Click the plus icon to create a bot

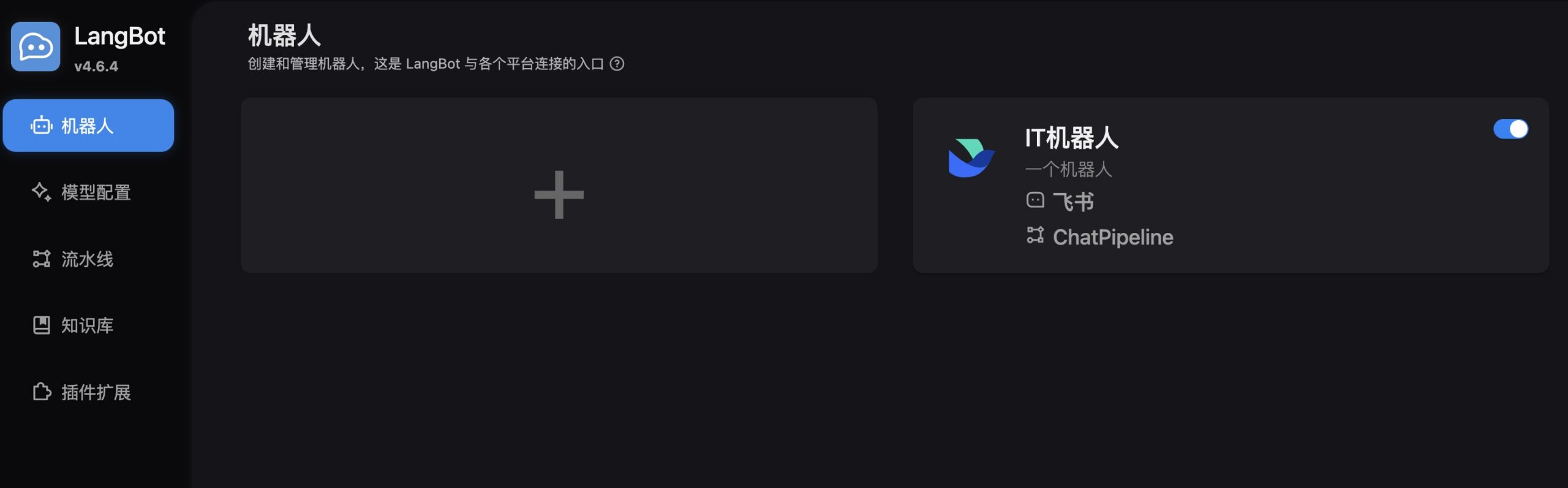pyautogui.click(x=559, y=194)
